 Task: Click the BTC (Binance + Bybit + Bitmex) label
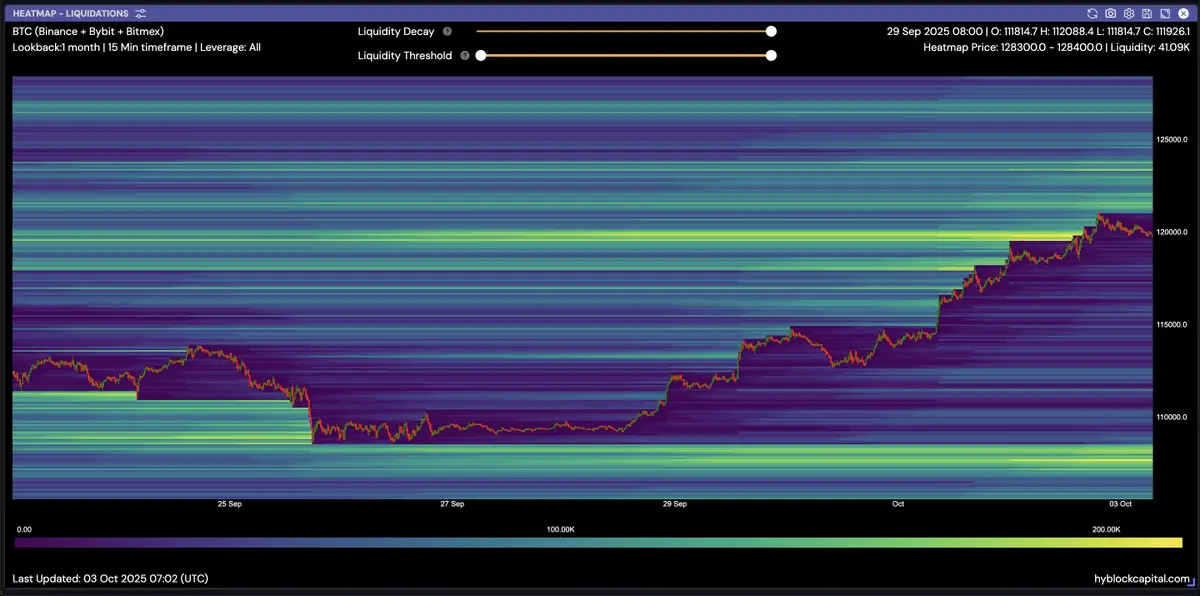tap(88, 31)
